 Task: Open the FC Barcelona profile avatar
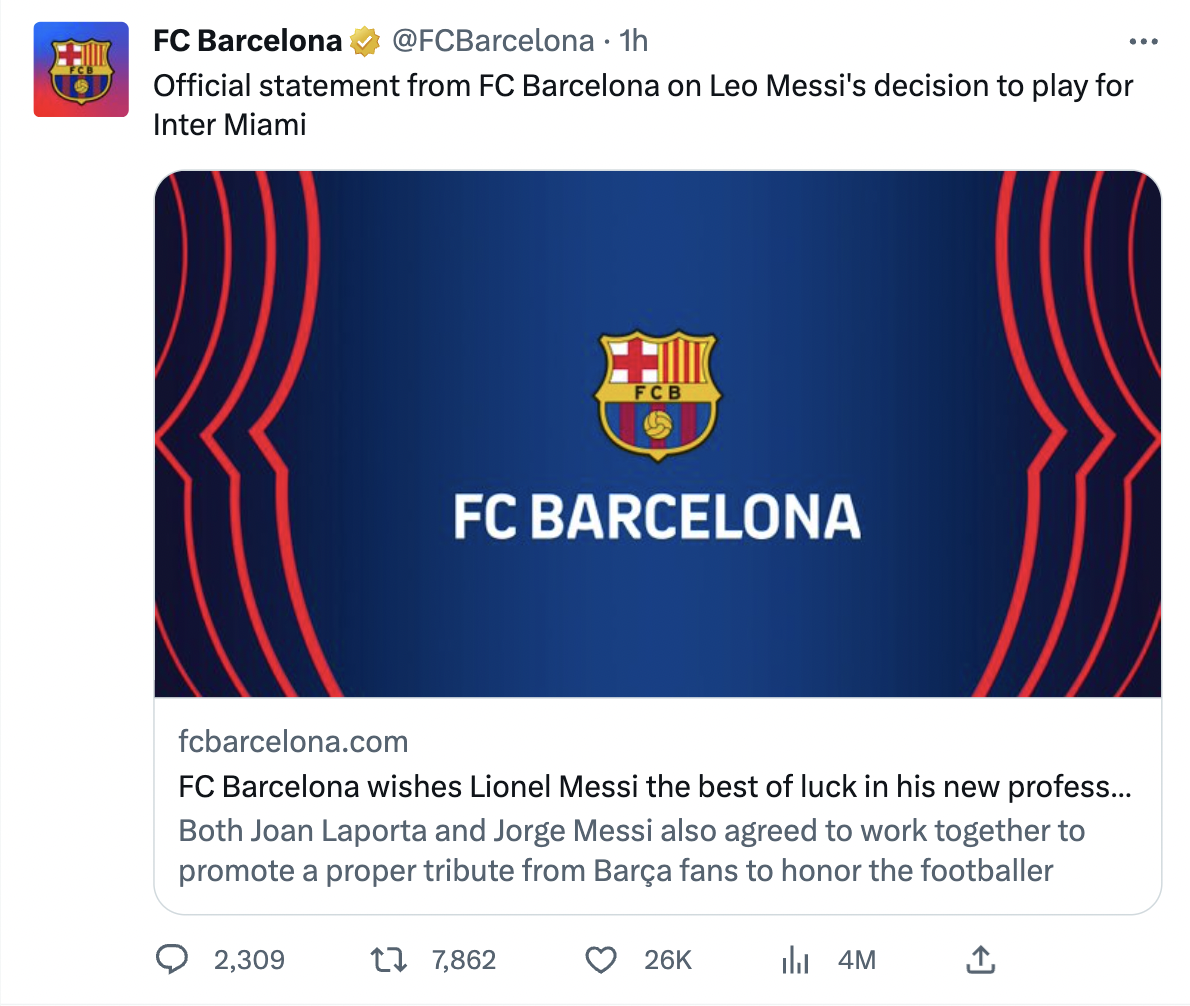coord(81,69)
